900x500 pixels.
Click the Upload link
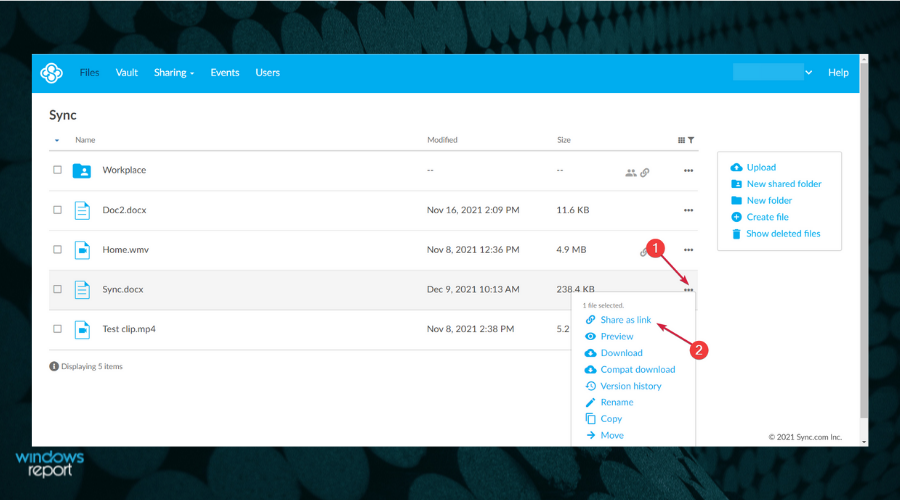click(761, 167)
